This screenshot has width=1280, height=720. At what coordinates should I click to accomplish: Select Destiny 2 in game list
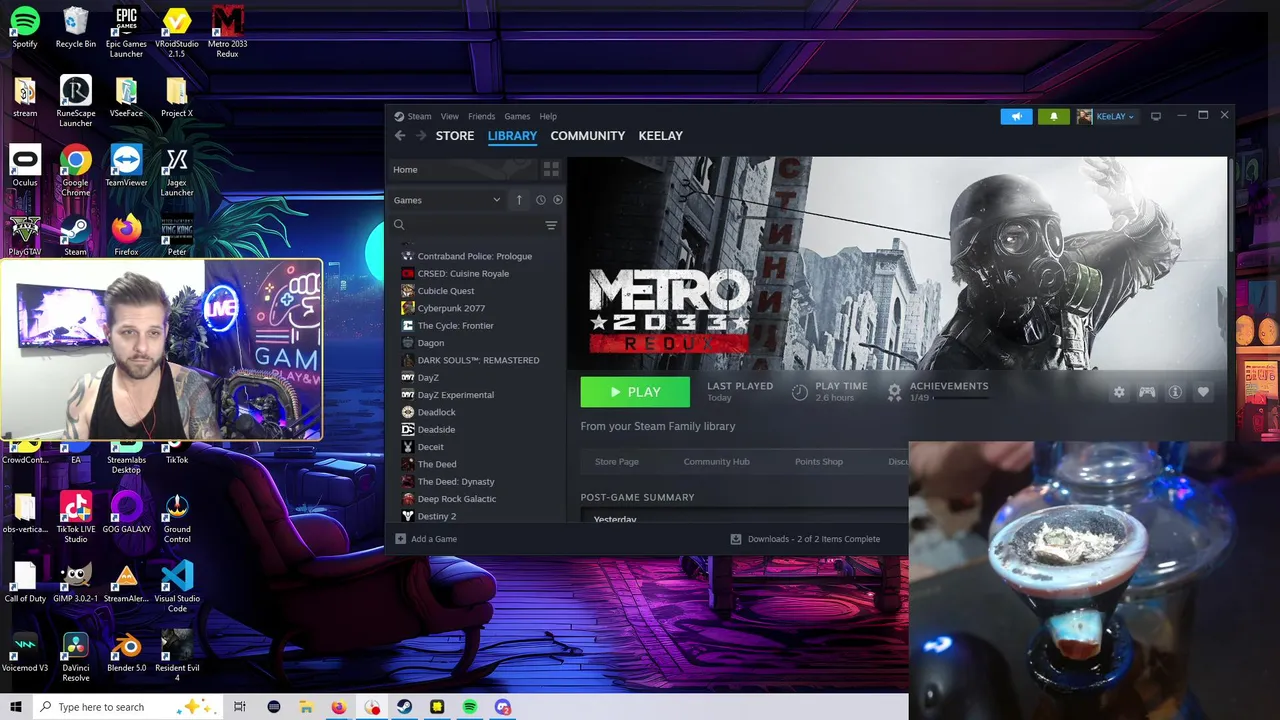tap(436, 516)
